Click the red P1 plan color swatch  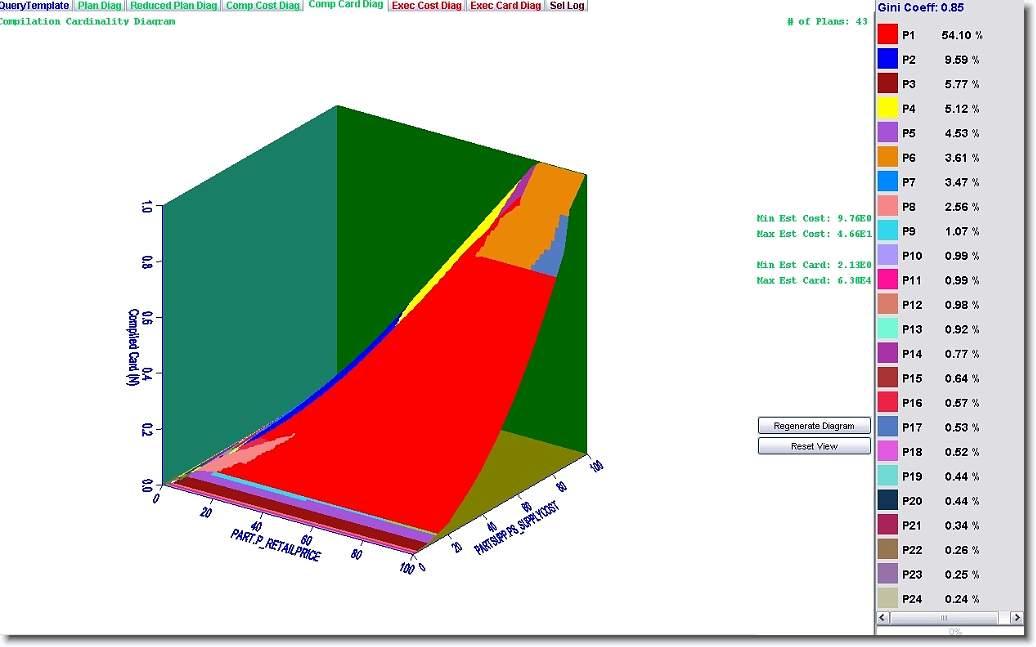[887, 35]
